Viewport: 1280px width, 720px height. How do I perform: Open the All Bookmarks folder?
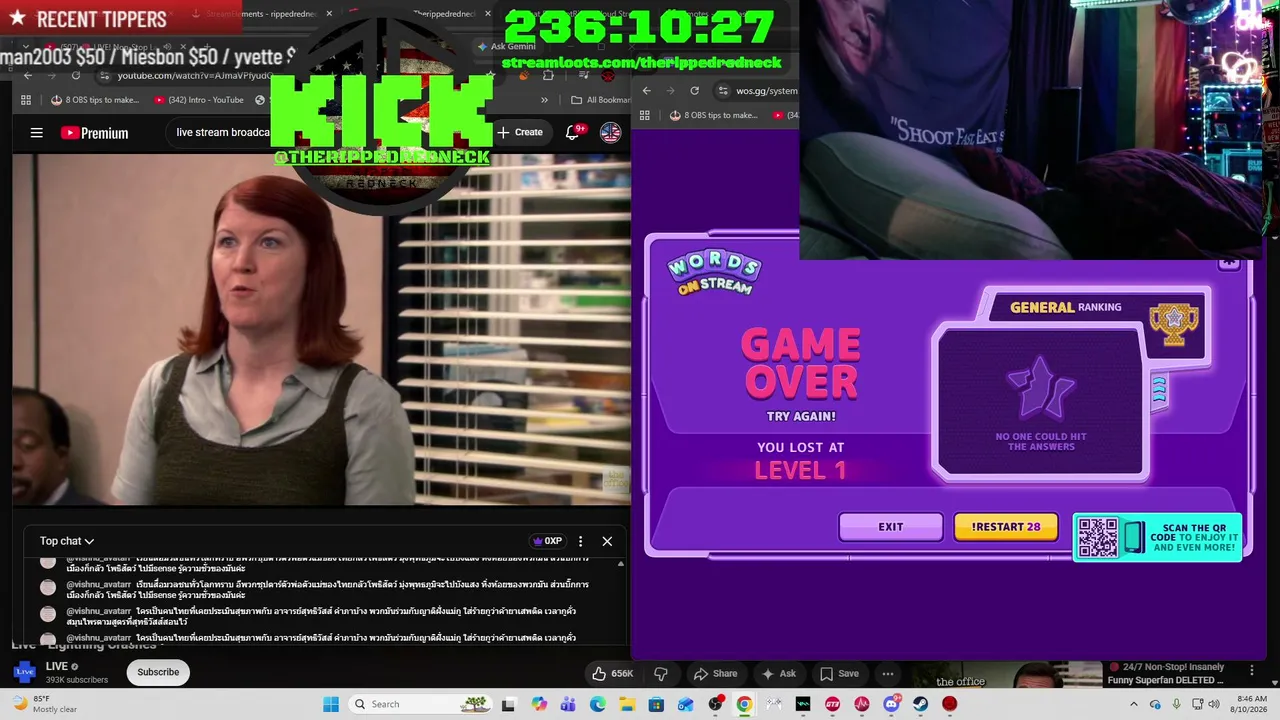click(x=600, y=100)
